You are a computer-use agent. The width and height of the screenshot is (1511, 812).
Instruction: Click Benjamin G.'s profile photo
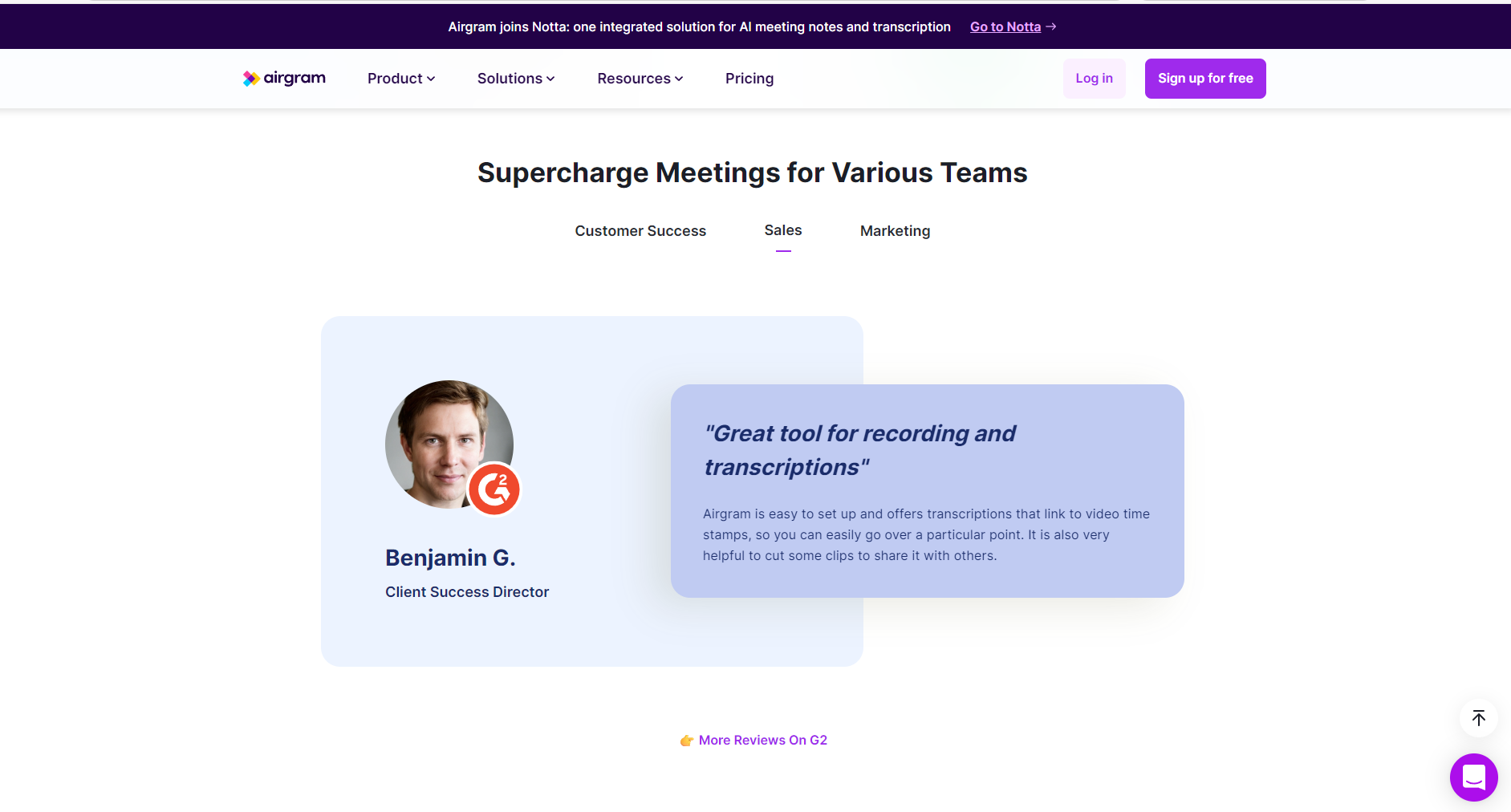pos(437,437)
